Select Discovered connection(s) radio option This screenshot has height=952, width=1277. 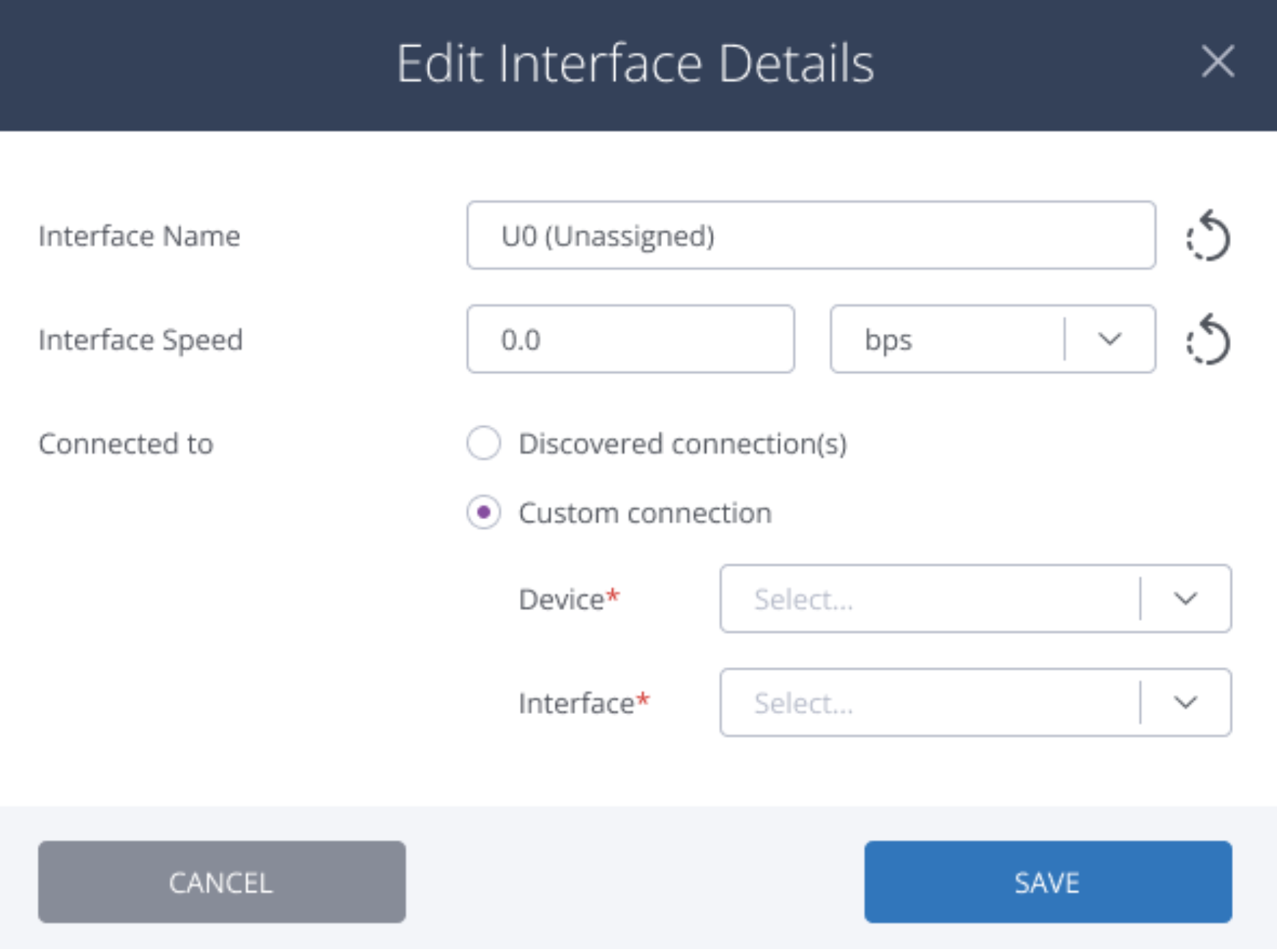point(484,443)
